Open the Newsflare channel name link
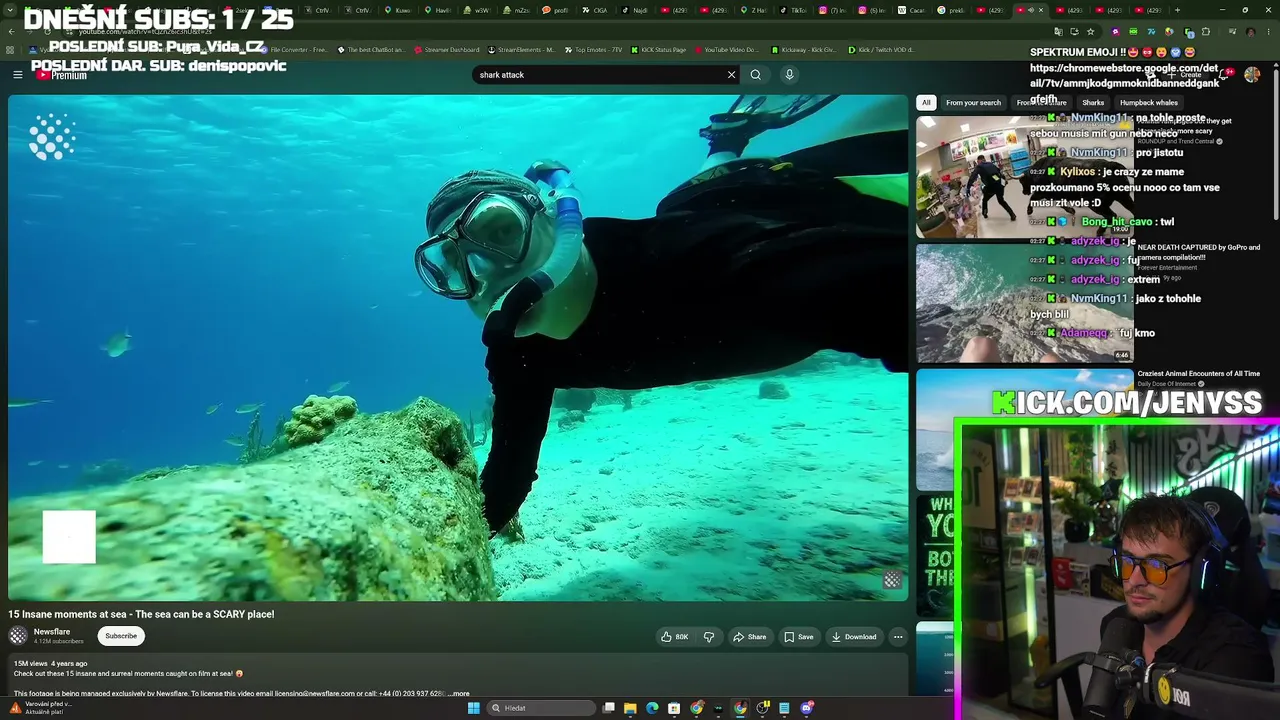Viewport: 1280px width, 720px height. (x=52, y=632)
